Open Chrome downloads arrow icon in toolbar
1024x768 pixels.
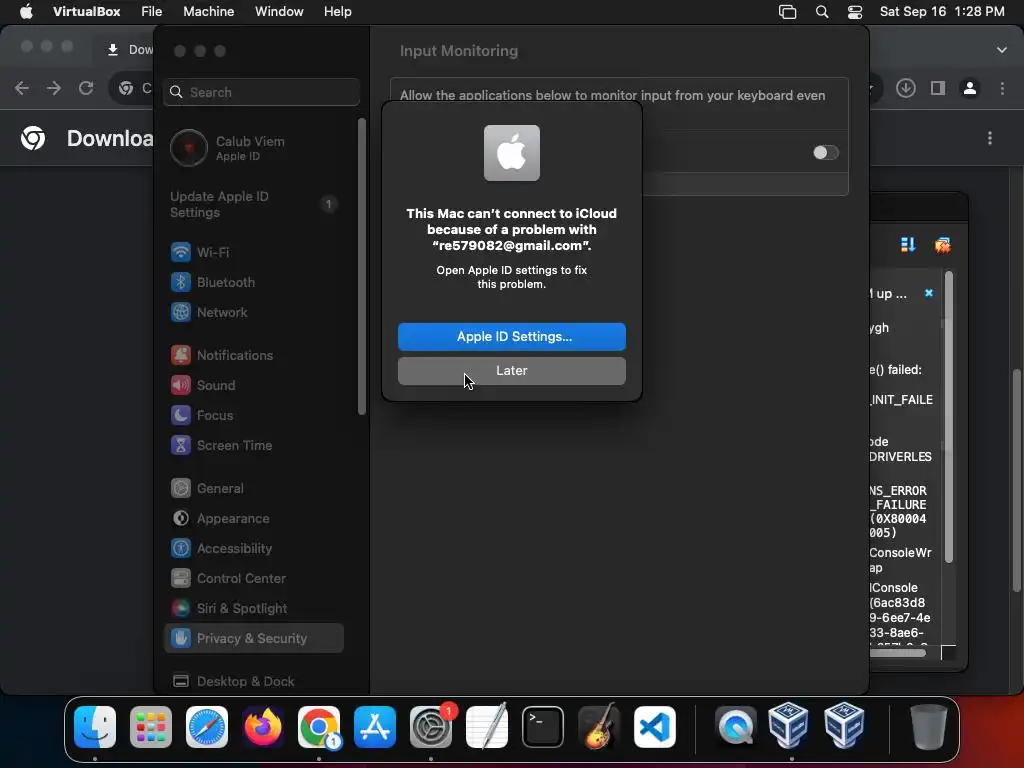[x=906, y=88]
